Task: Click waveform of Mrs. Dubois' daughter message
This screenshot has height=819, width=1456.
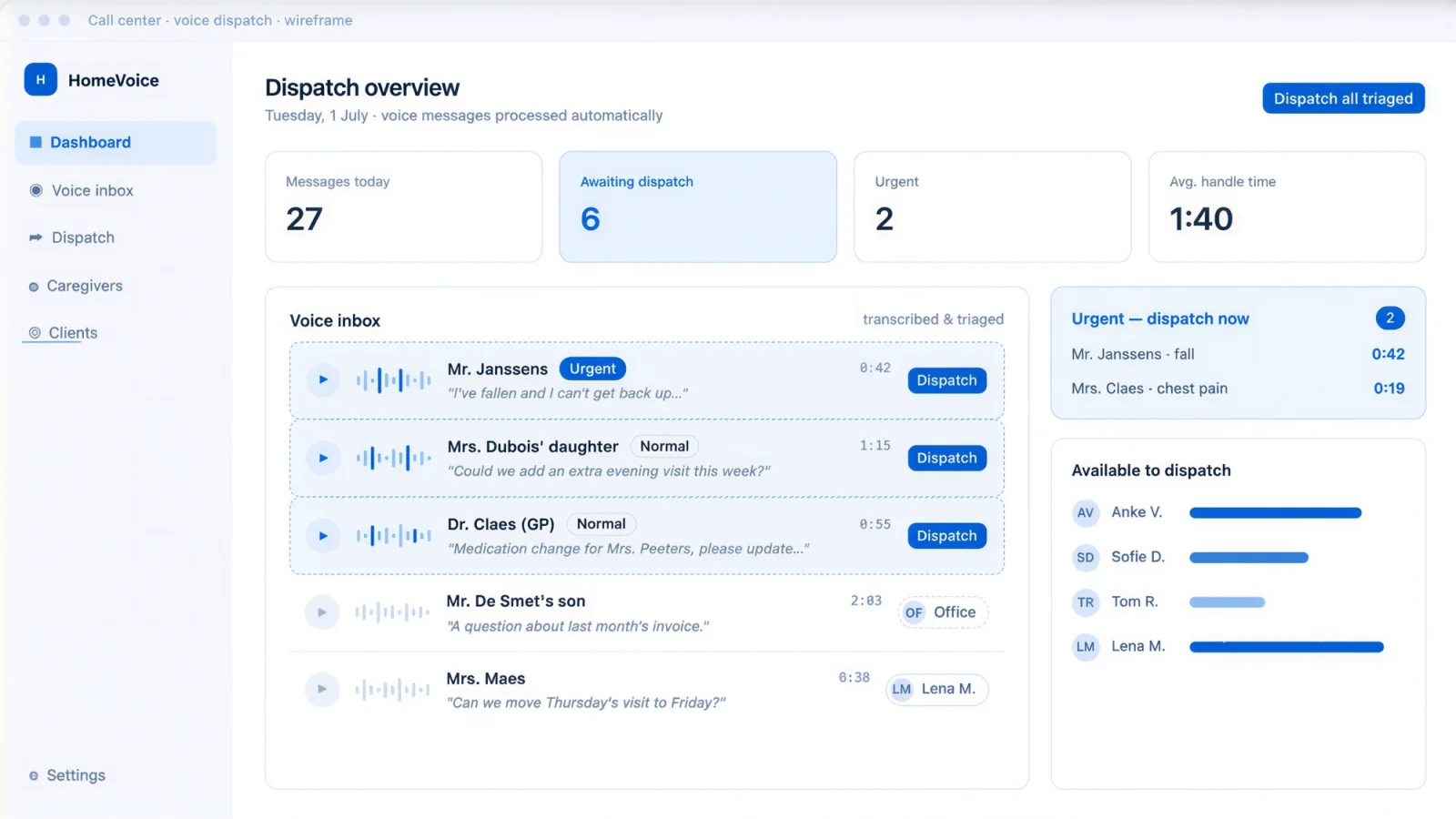Action: (393, 458)
